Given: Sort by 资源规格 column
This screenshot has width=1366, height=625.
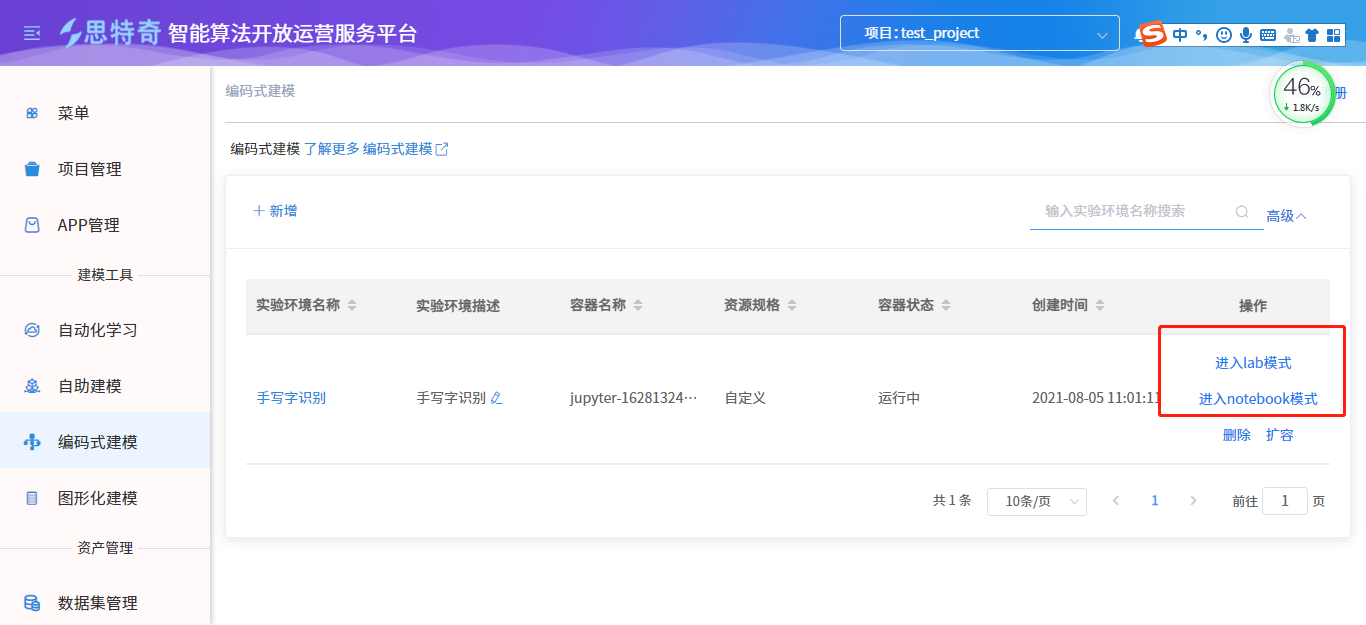Looking at the screenshot, I should pyautogui.click(x=792, y=305).
